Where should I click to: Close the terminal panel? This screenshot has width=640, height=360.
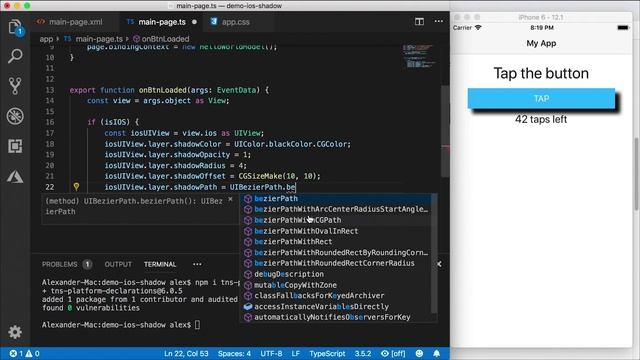point(439,264)
